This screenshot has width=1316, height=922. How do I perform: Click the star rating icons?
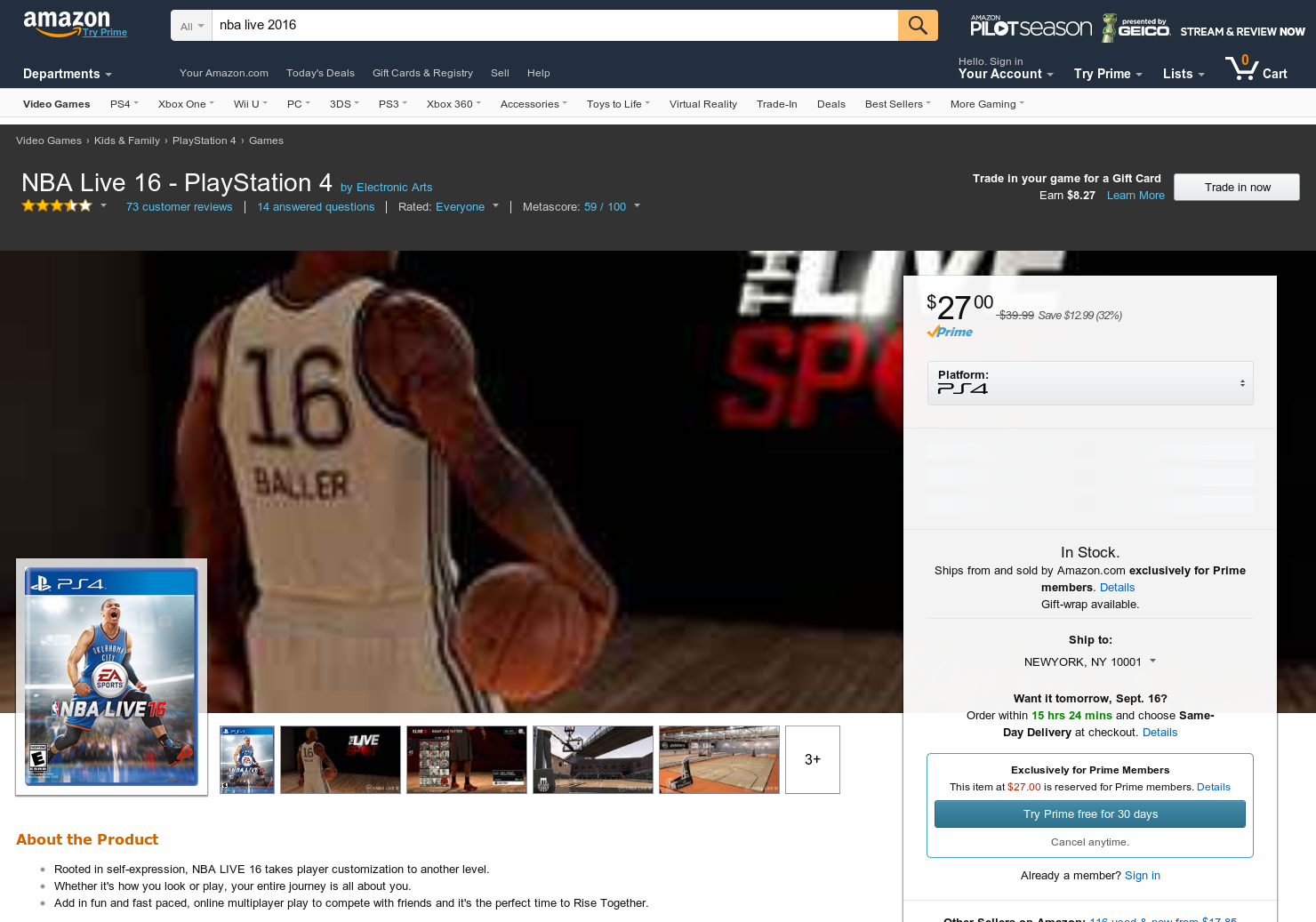(57, 206)
